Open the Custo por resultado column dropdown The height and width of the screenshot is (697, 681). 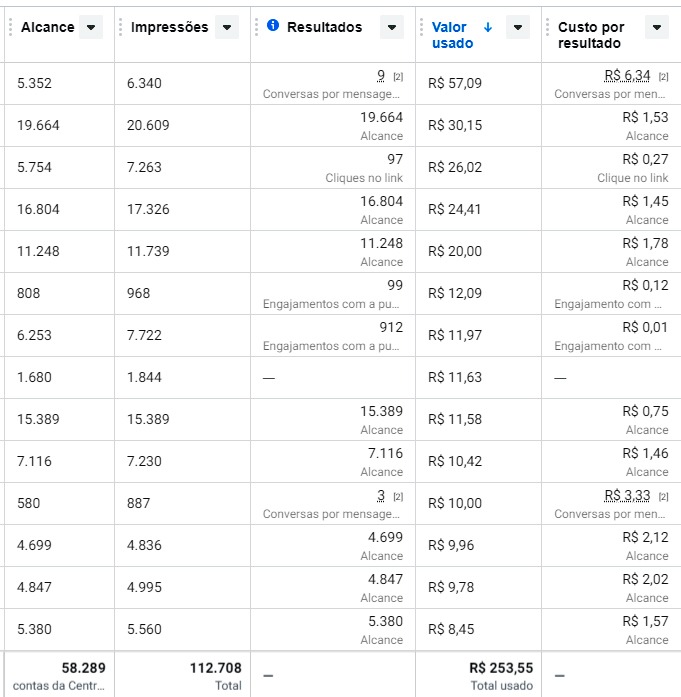point(656,28)
